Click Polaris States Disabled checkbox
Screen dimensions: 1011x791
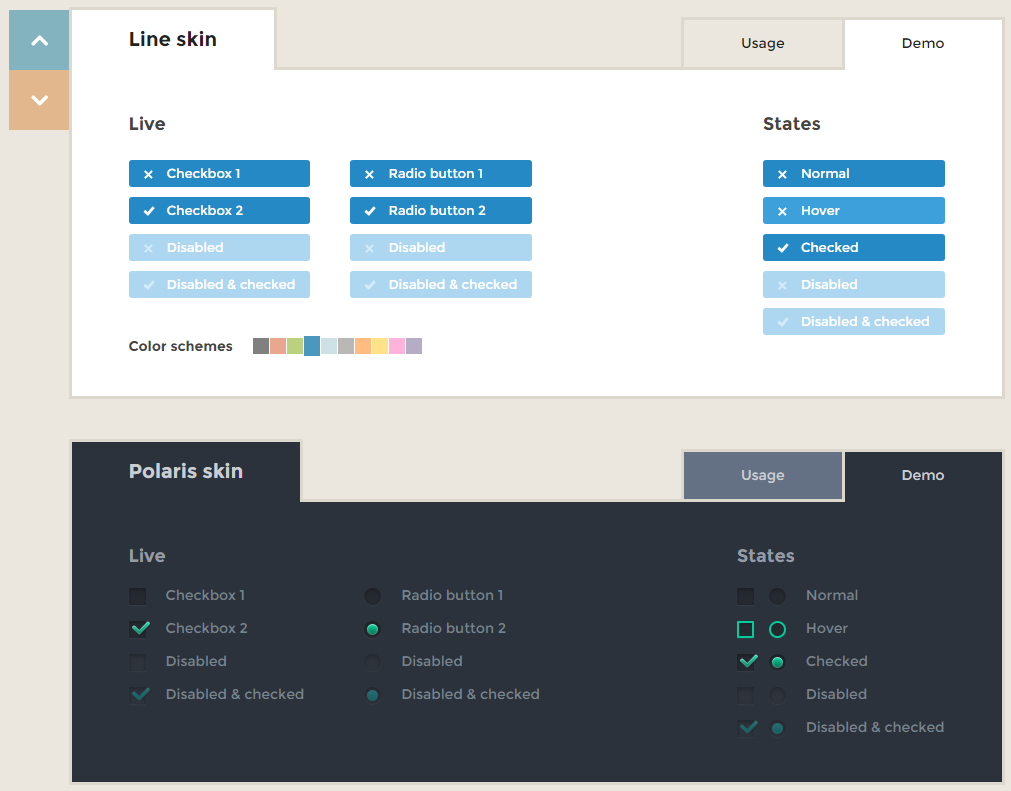click(745, 695)
